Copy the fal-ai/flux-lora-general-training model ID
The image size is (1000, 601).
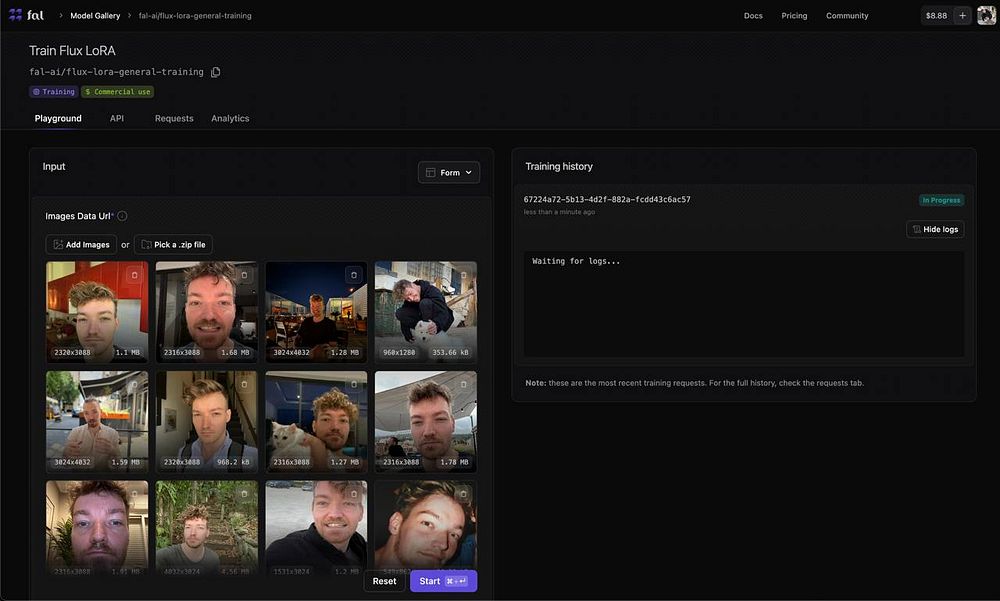pyautogui.click(x=216, y=72)
